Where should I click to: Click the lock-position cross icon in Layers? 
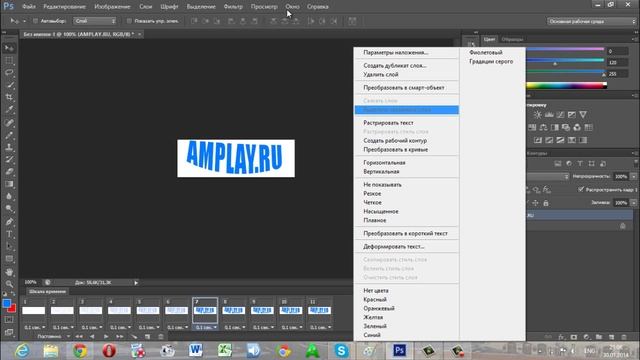tap(535, 203)
